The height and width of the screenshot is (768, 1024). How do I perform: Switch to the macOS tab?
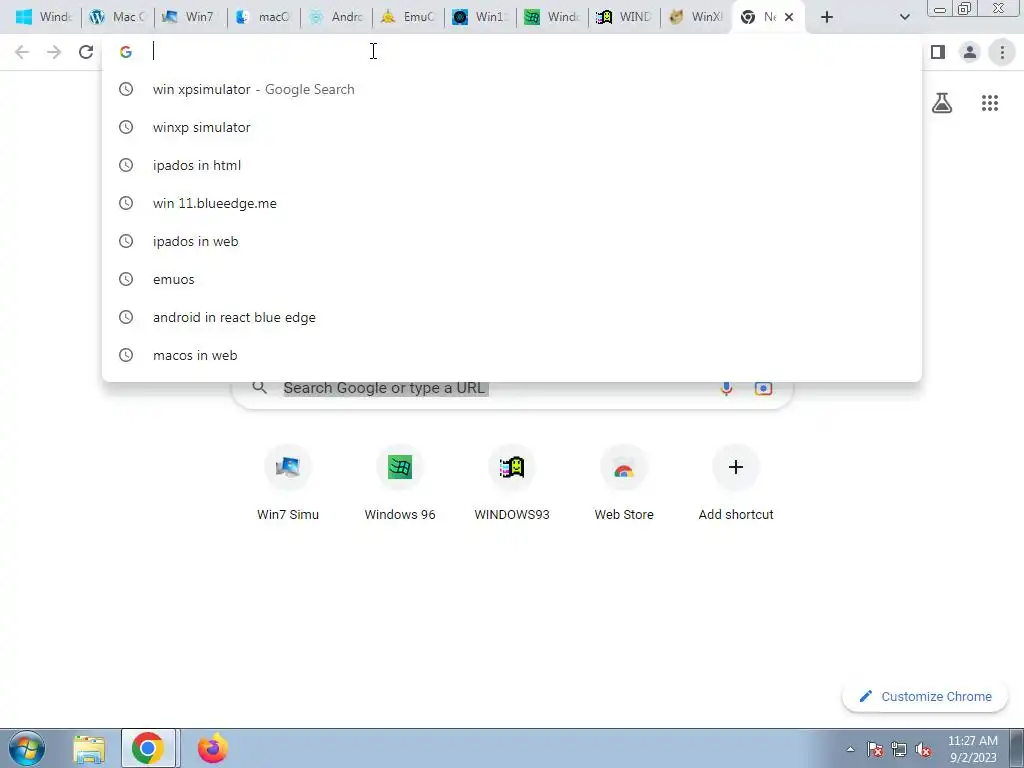[263, 17]
